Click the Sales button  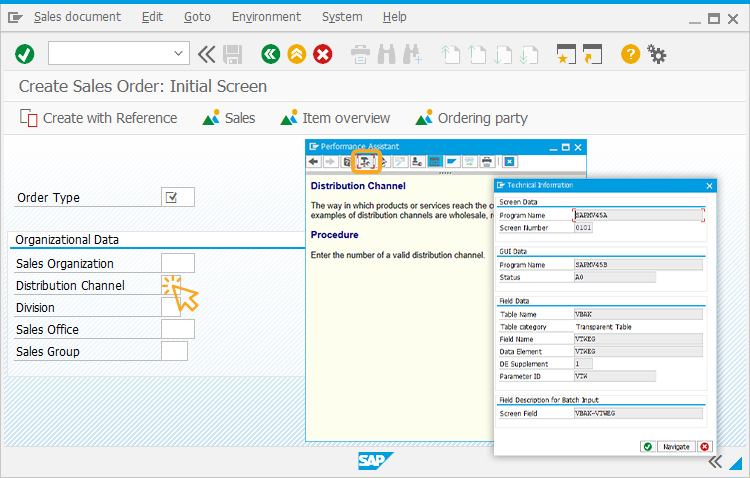(229, 118)
